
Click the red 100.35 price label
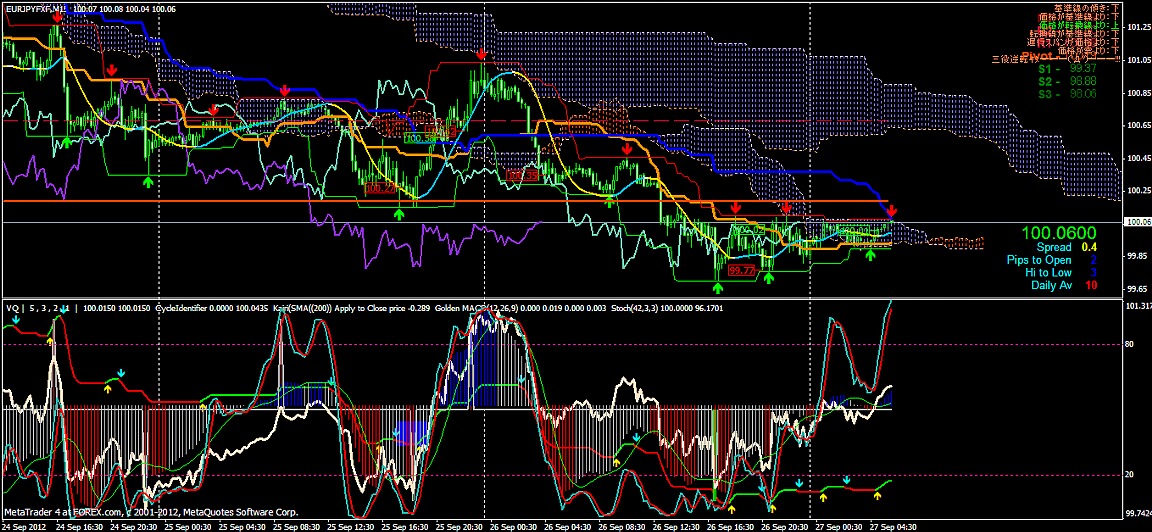[522, 175]
